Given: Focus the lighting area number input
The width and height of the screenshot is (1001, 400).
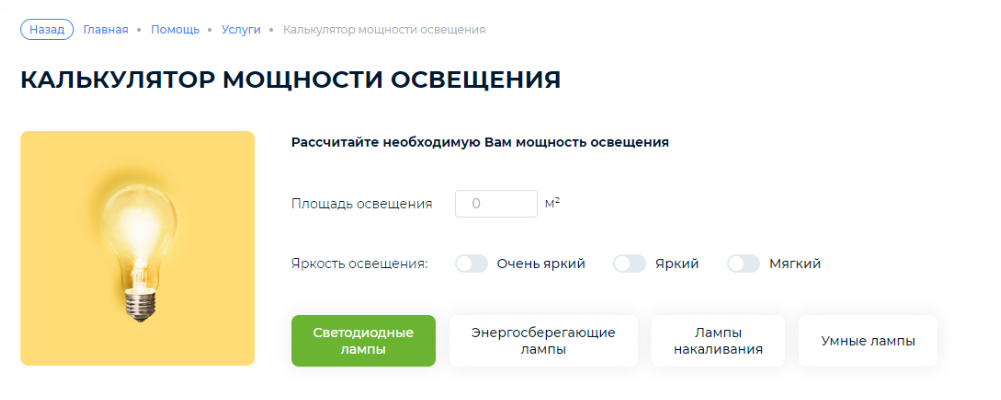Looking at the screenshot, I should coord(496,204).
